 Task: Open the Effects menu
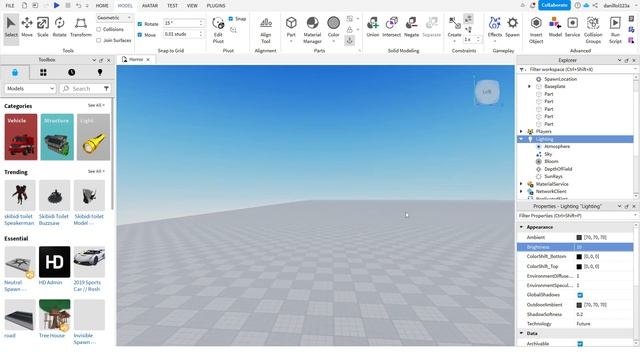[x=495, y=27]
